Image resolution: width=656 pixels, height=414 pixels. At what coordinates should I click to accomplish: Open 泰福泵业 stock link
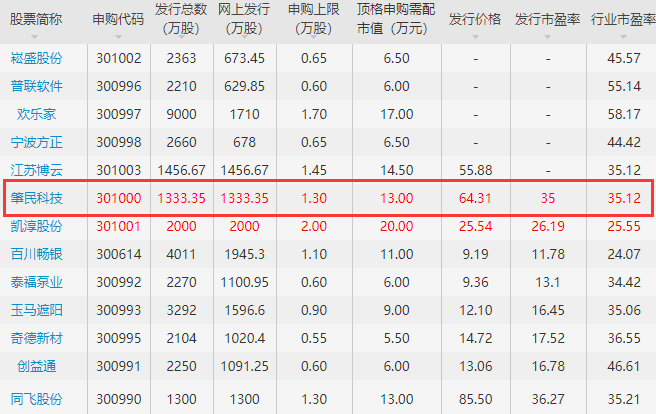(x=37, y=282)
